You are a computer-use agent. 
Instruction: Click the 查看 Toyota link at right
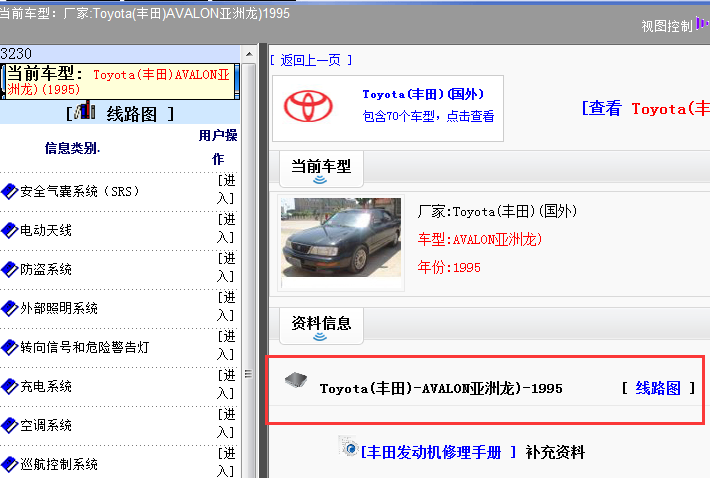pos(645,109)
